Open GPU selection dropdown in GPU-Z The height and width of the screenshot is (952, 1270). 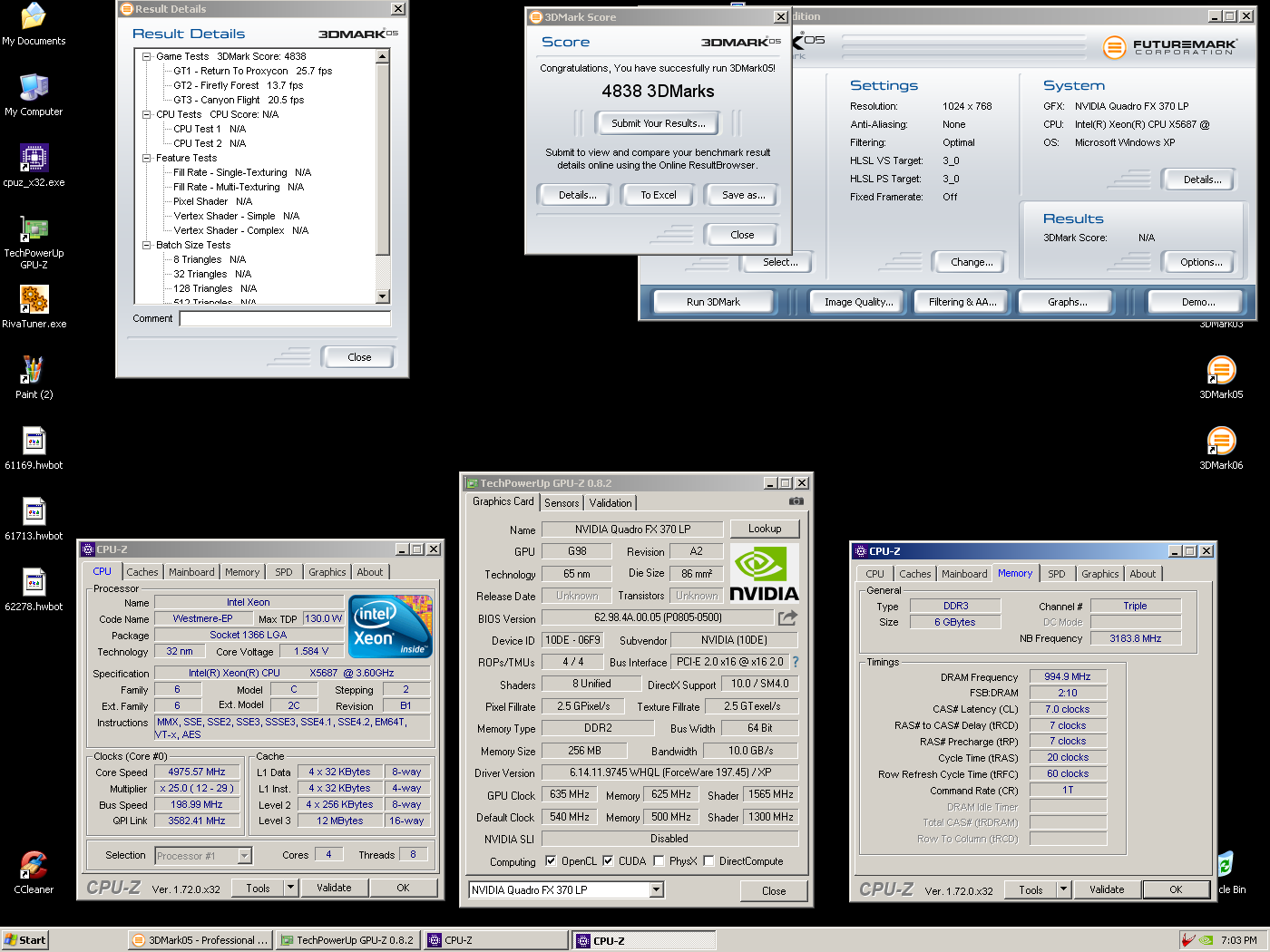tap(657, 890)
